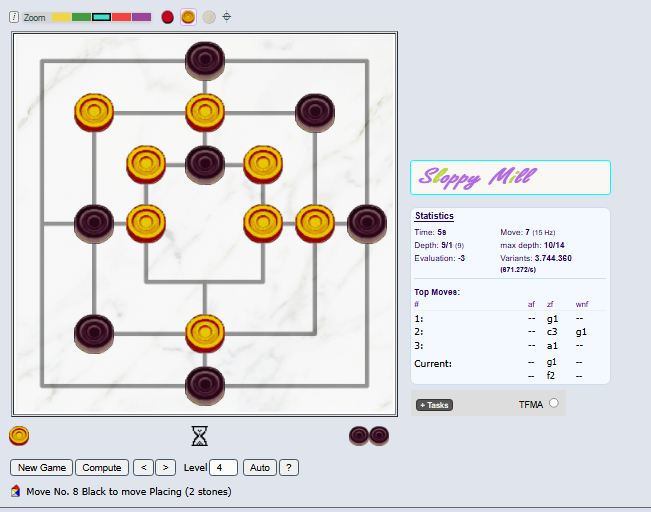Expand the + Tasks button

click(x=434, y=405)
